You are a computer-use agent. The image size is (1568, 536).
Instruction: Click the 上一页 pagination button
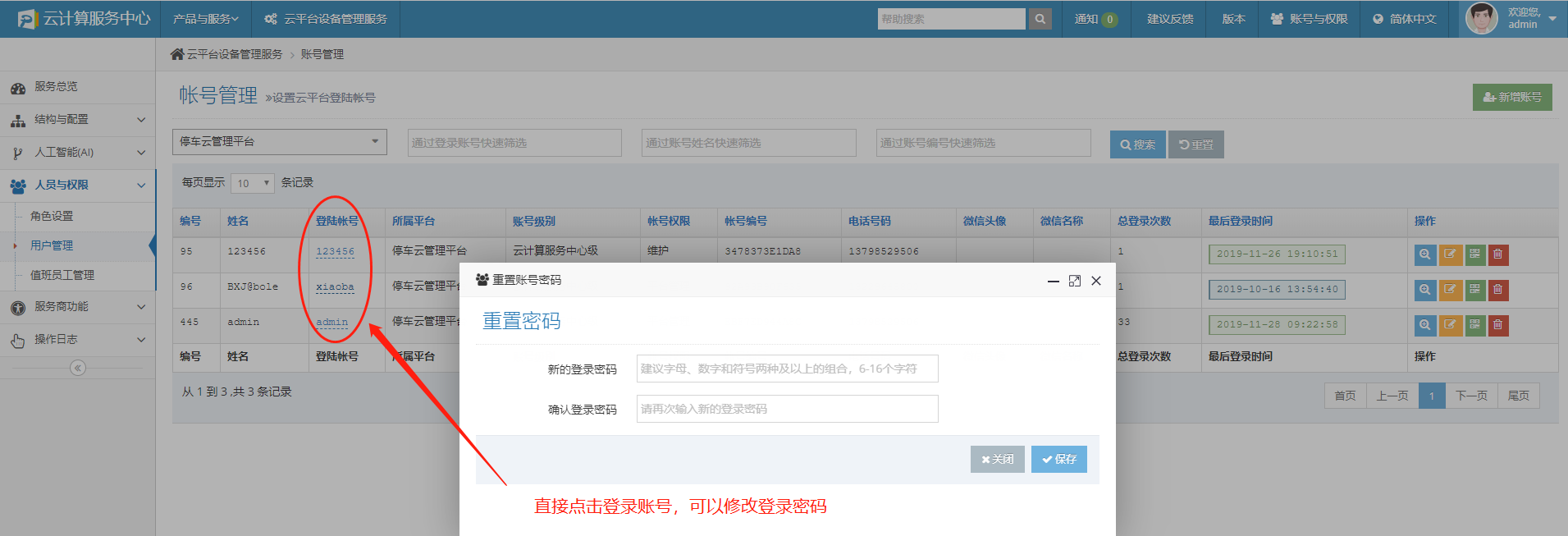[1392, 396]
